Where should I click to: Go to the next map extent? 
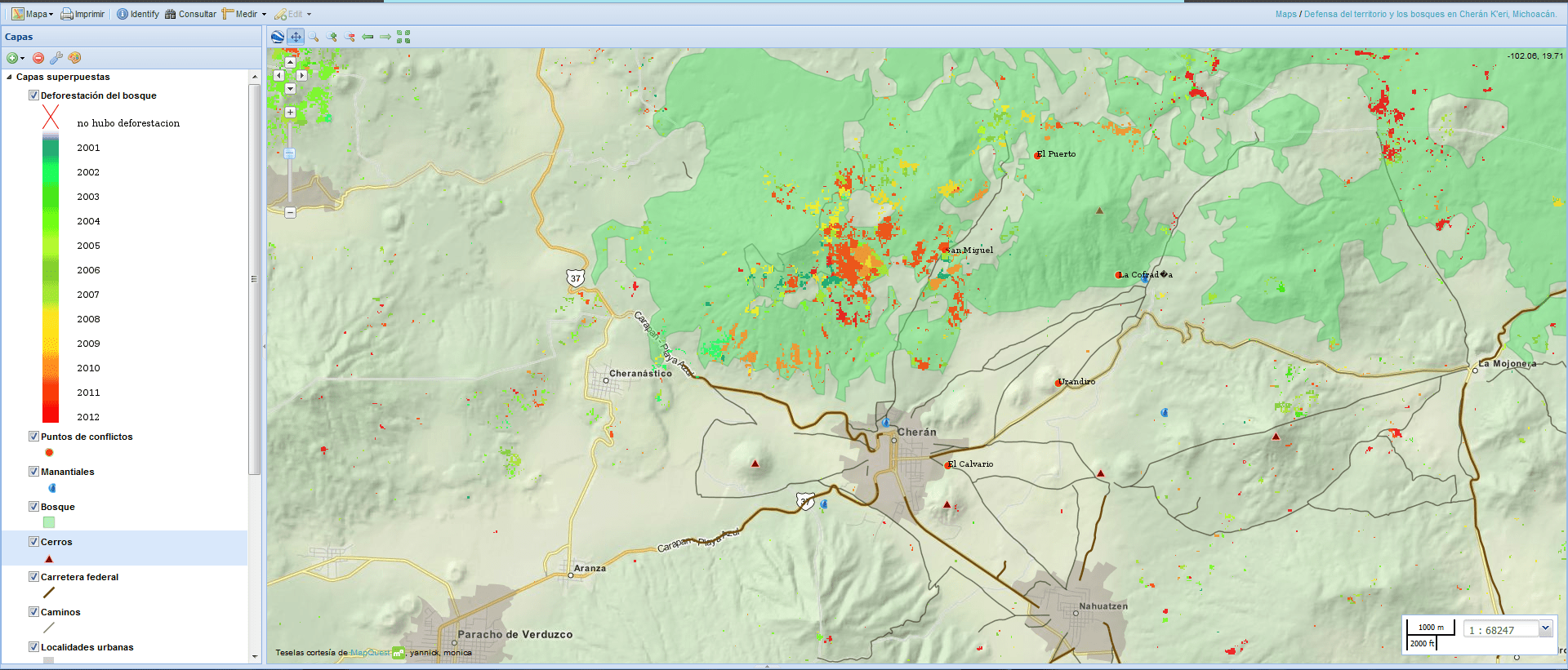[x=385, y=37]
